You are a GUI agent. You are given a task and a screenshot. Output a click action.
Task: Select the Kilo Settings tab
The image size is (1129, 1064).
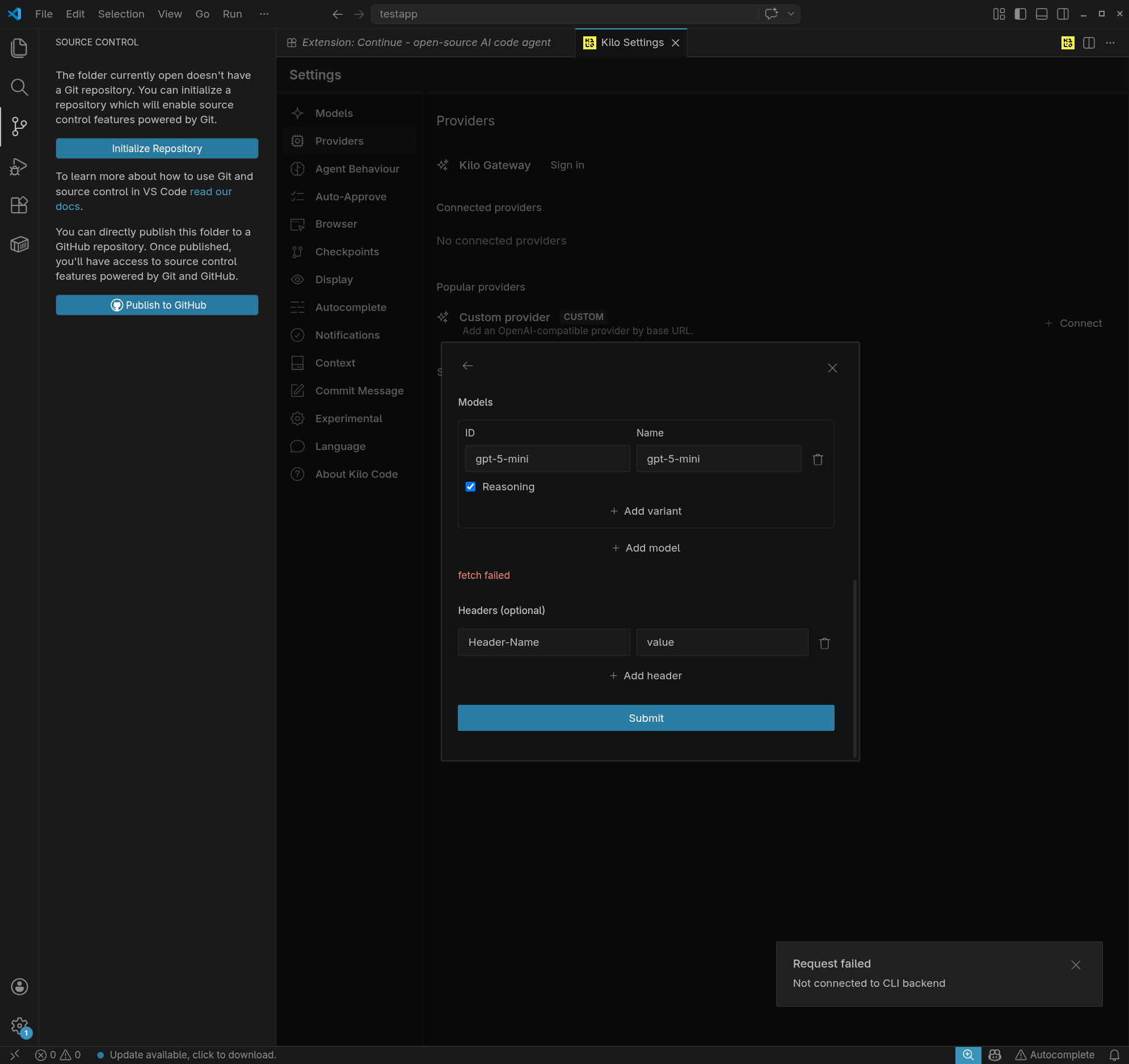[x=631, y=43]
